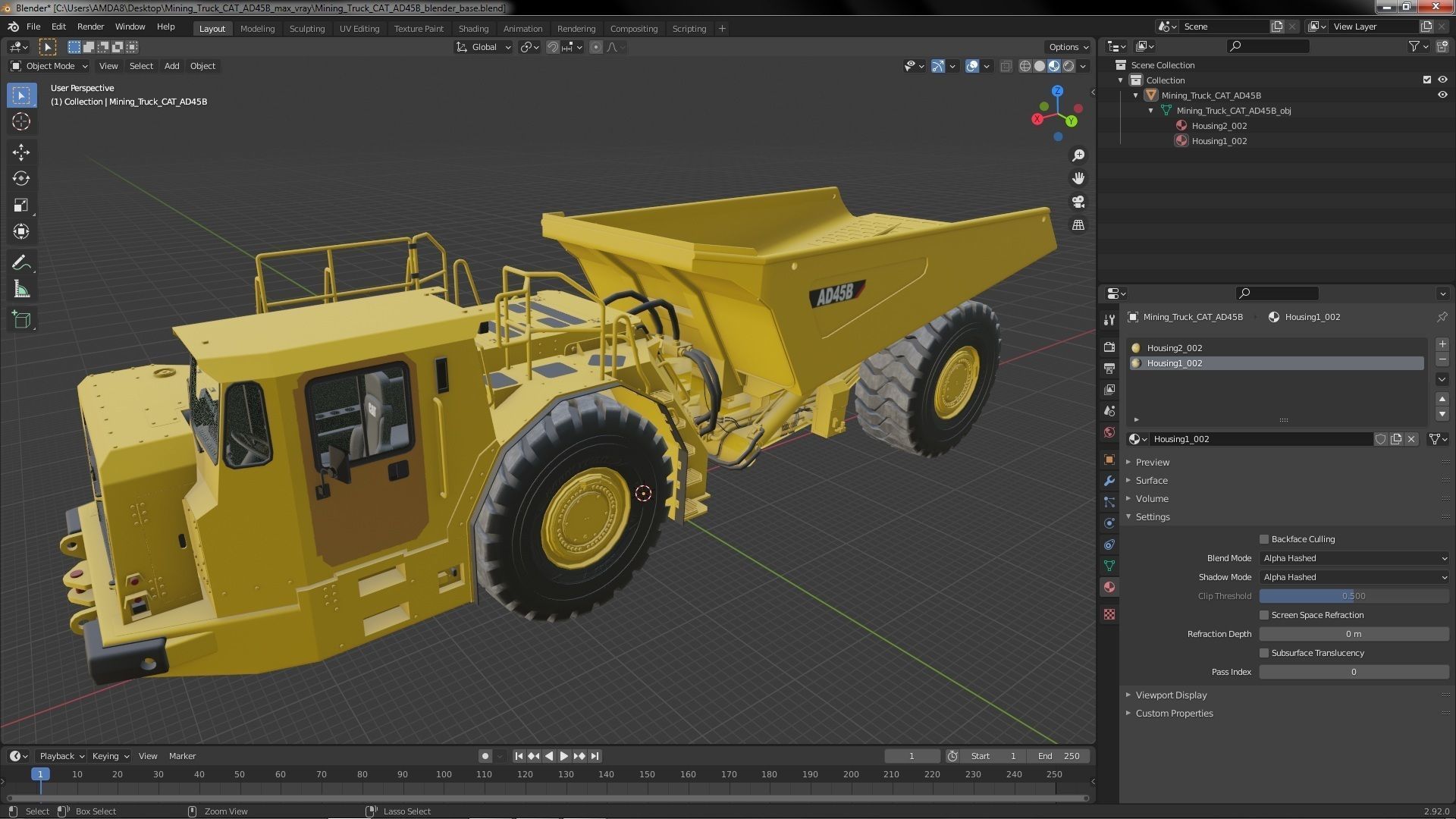
Task: Expand the Viewport Display panel
Action: (1171, 695)
